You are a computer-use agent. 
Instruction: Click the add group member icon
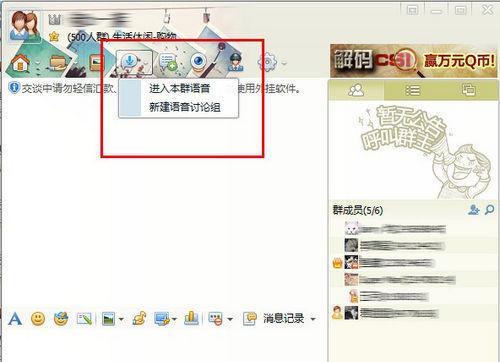point(473,210)
